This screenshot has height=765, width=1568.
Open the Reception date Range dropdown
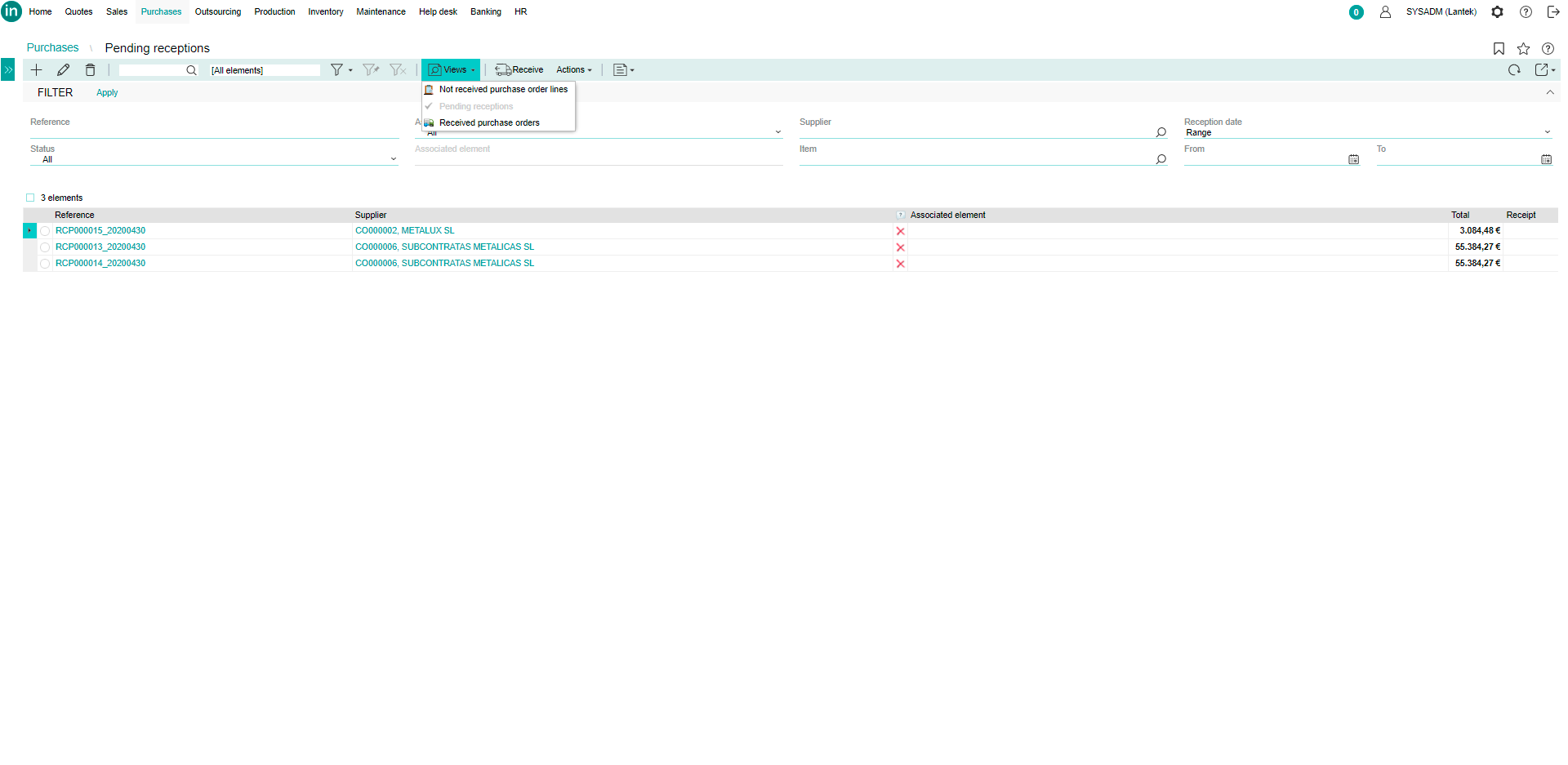(x=1547, y=132)
